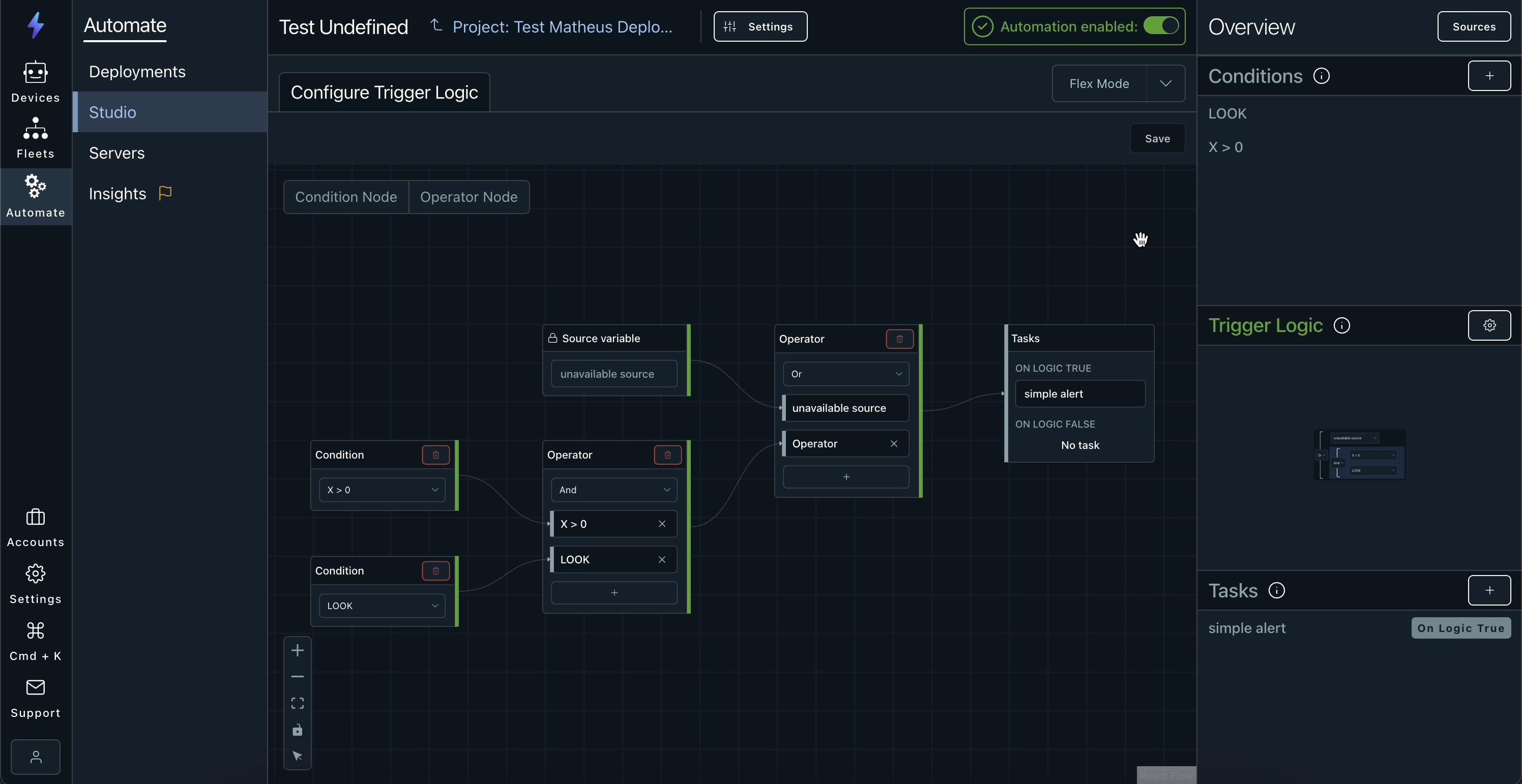1522x784 pixels.
Task: Zoom in on the flow canvas
Action: (297, 651)
